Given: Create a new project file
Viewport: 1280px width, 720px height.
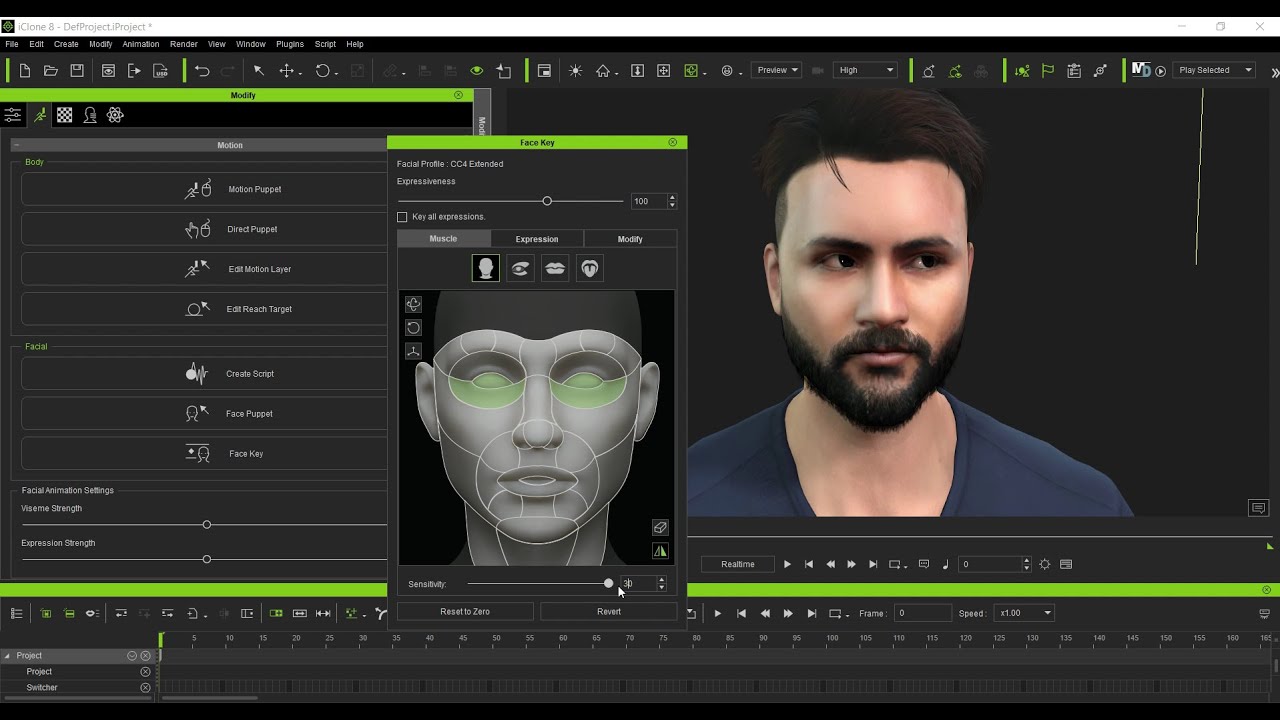Looking at the screenshot, I should click(x=25, y=70).
